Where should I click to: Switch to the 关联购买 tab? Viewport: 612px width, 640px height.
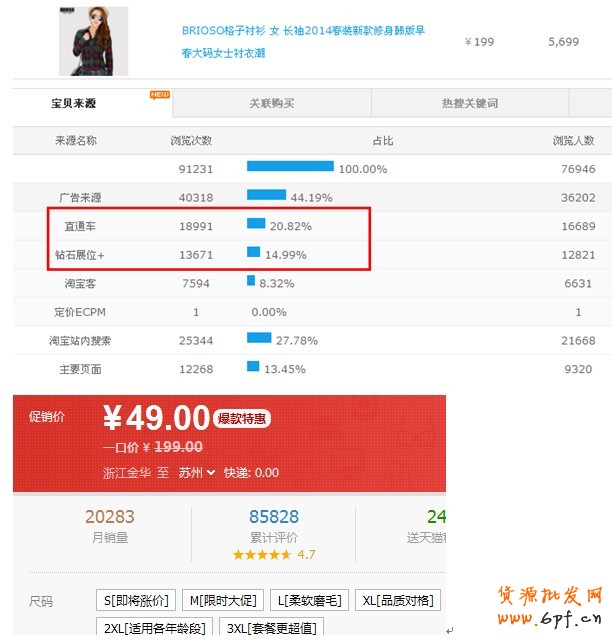(271, 103)
